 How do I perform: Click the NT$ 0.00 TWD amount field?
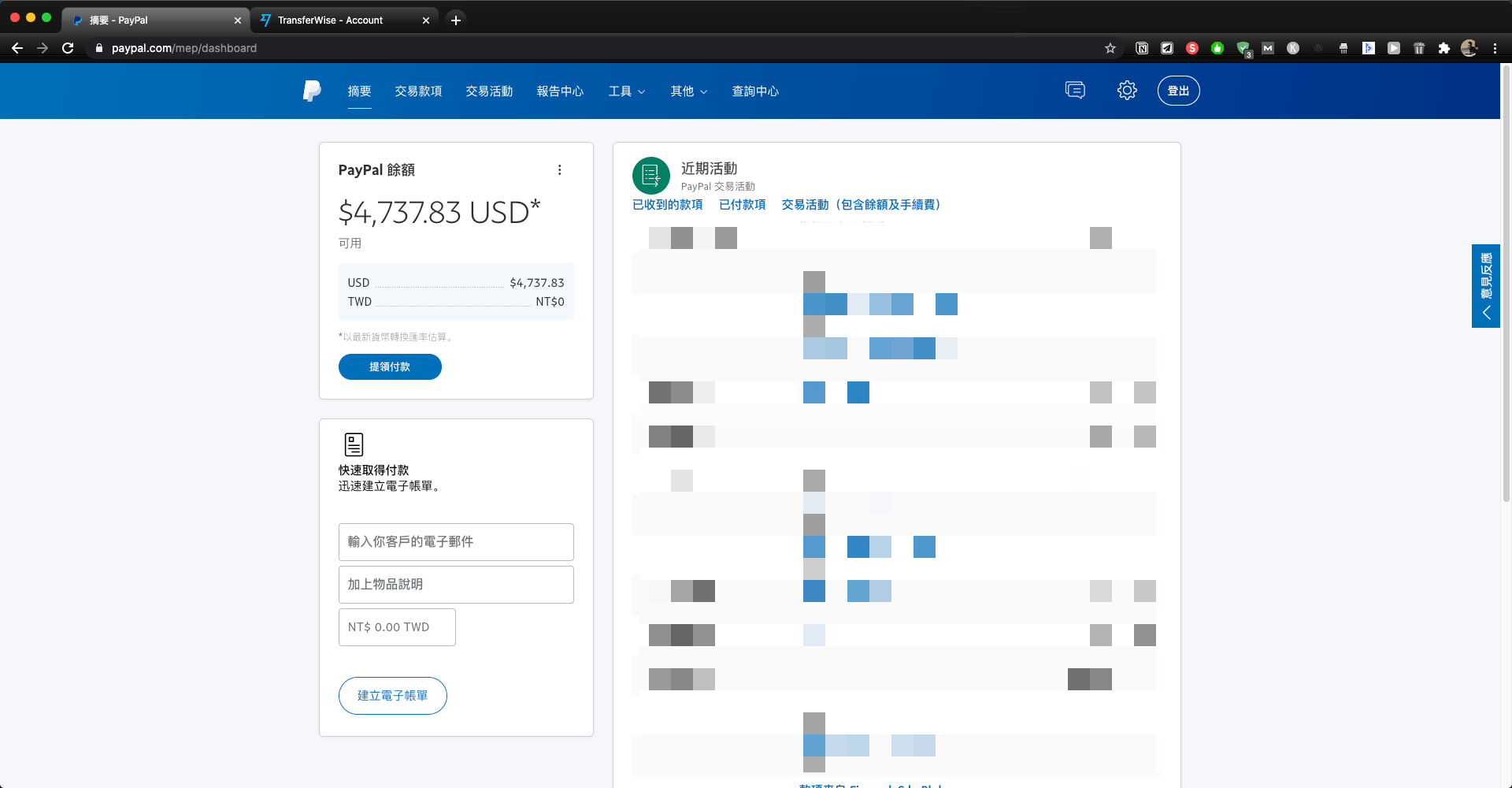pos(397,627)
